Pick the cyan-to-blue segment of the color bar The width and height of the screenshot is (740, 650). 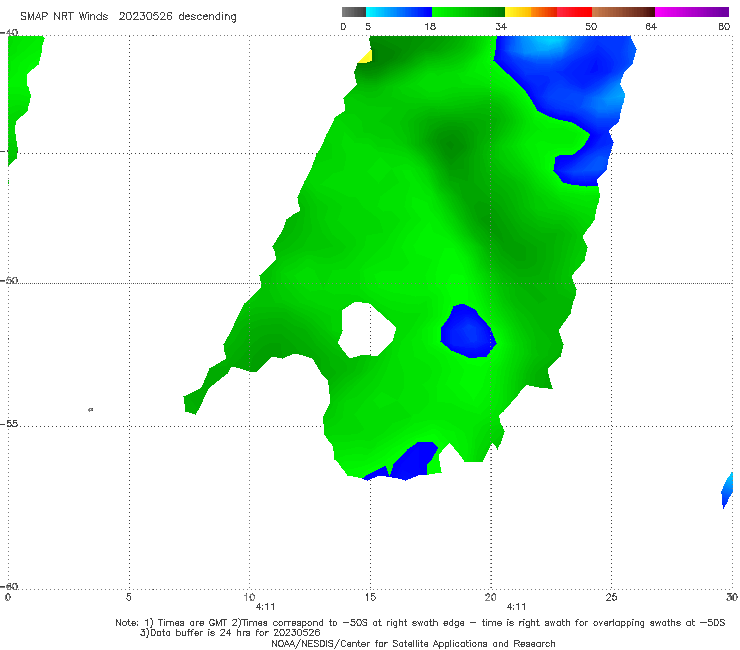399,12
